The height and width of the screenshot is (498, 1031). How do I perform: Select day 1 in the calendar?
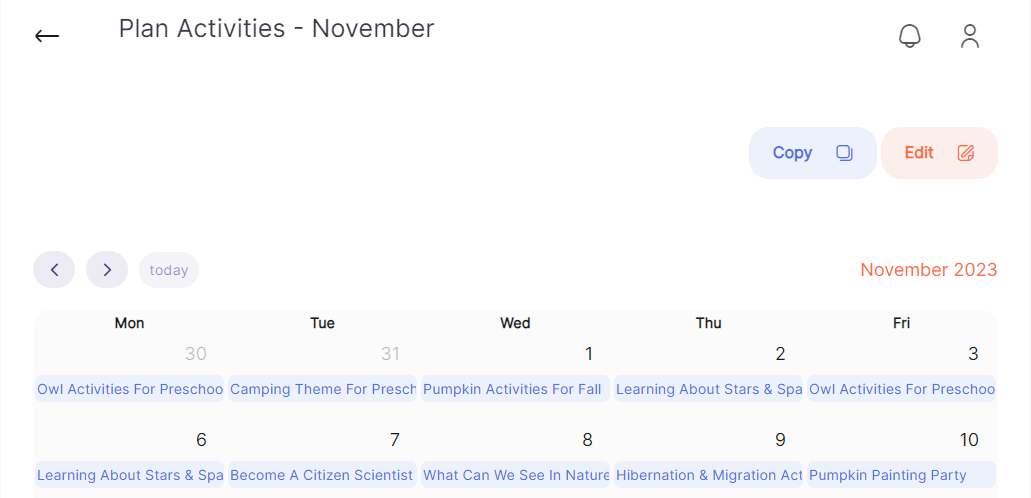coord(588,354)
